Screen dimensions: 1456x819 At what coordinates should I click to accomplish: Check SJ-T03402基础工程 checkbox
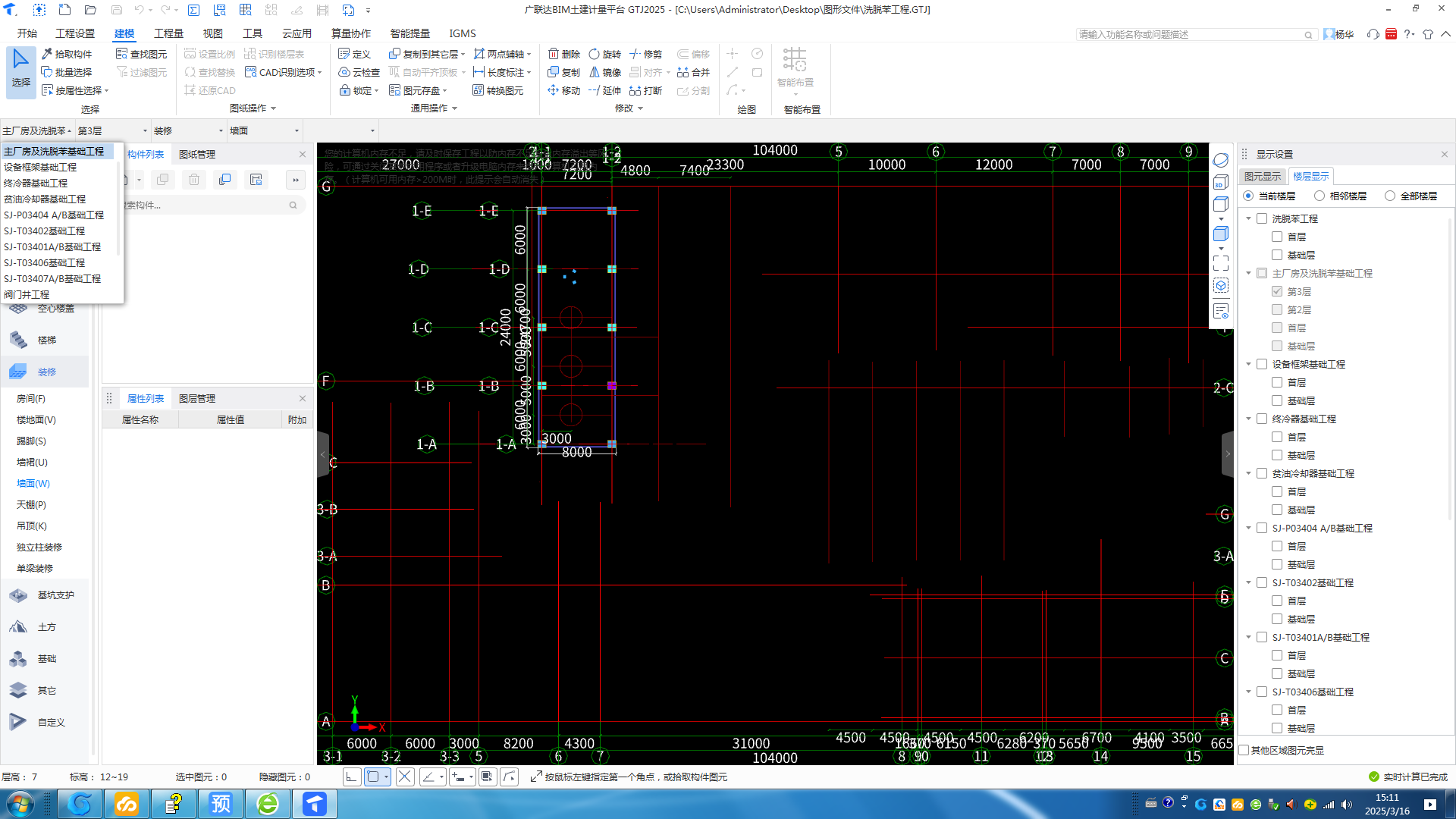click(1262, 582)
